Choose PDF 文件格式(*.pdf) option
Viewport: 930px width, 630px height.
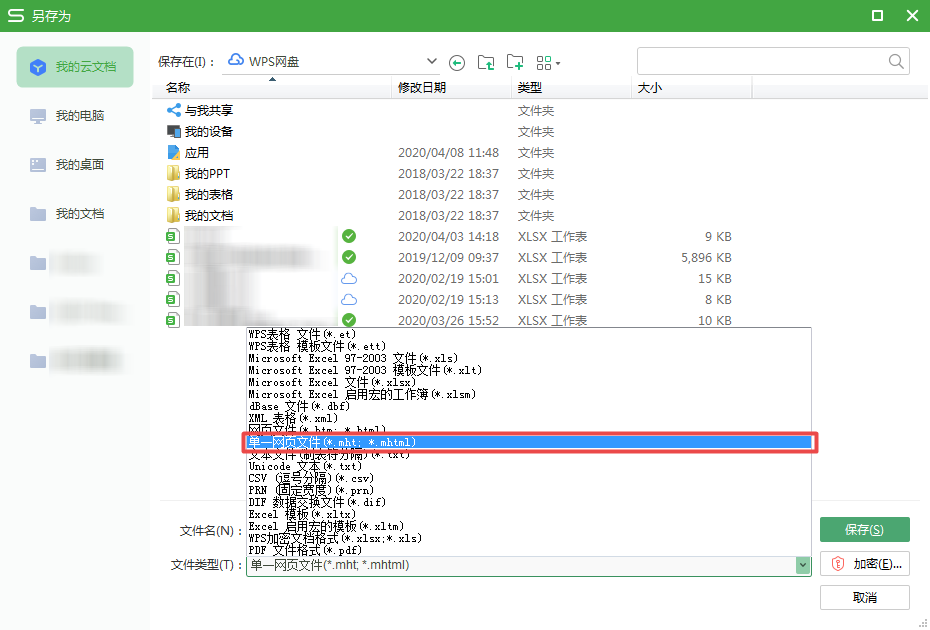click(x=306, y=550)
